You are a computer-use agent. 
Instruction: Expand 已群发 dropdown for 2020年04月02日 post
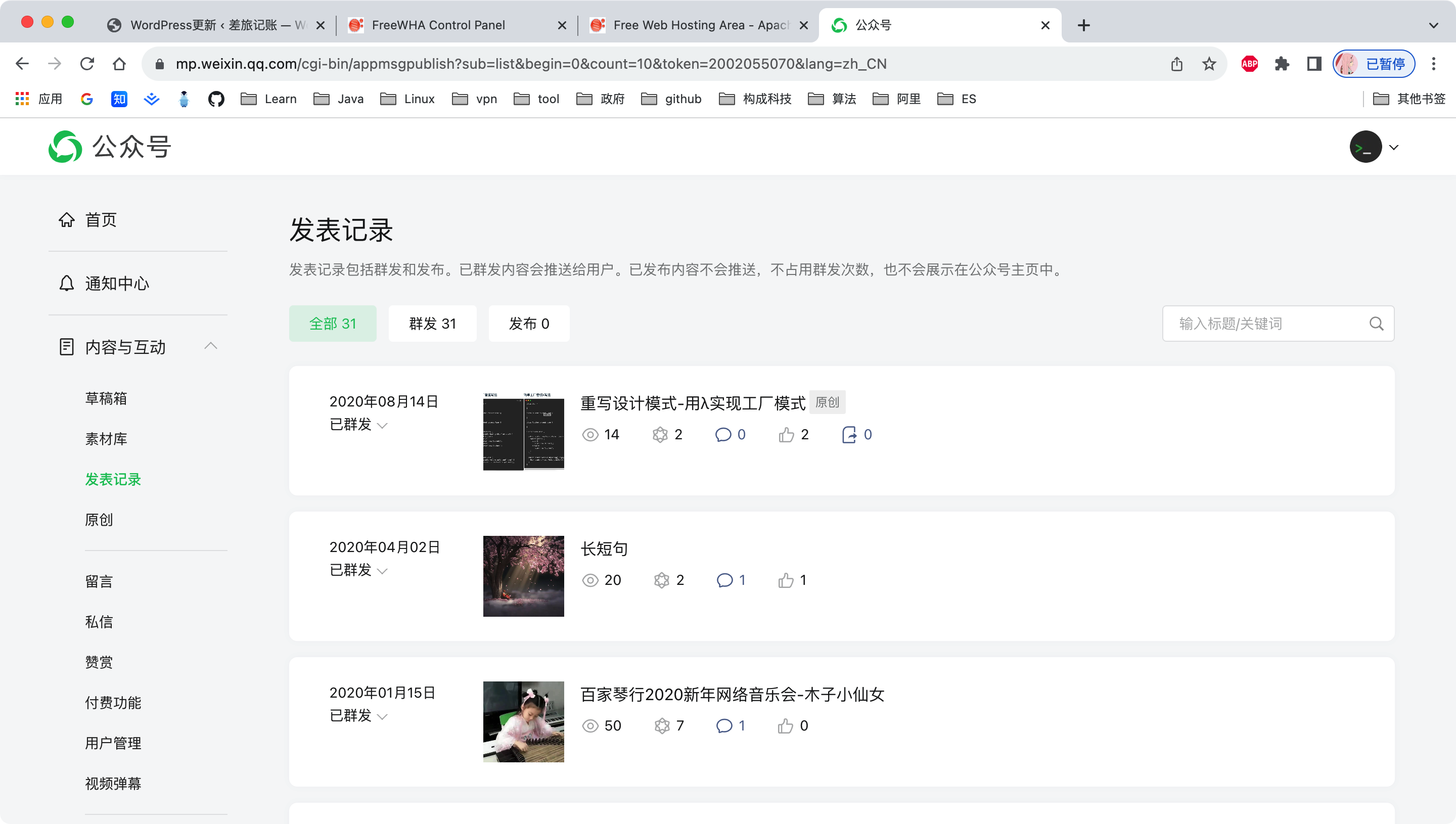coord(382,571)
